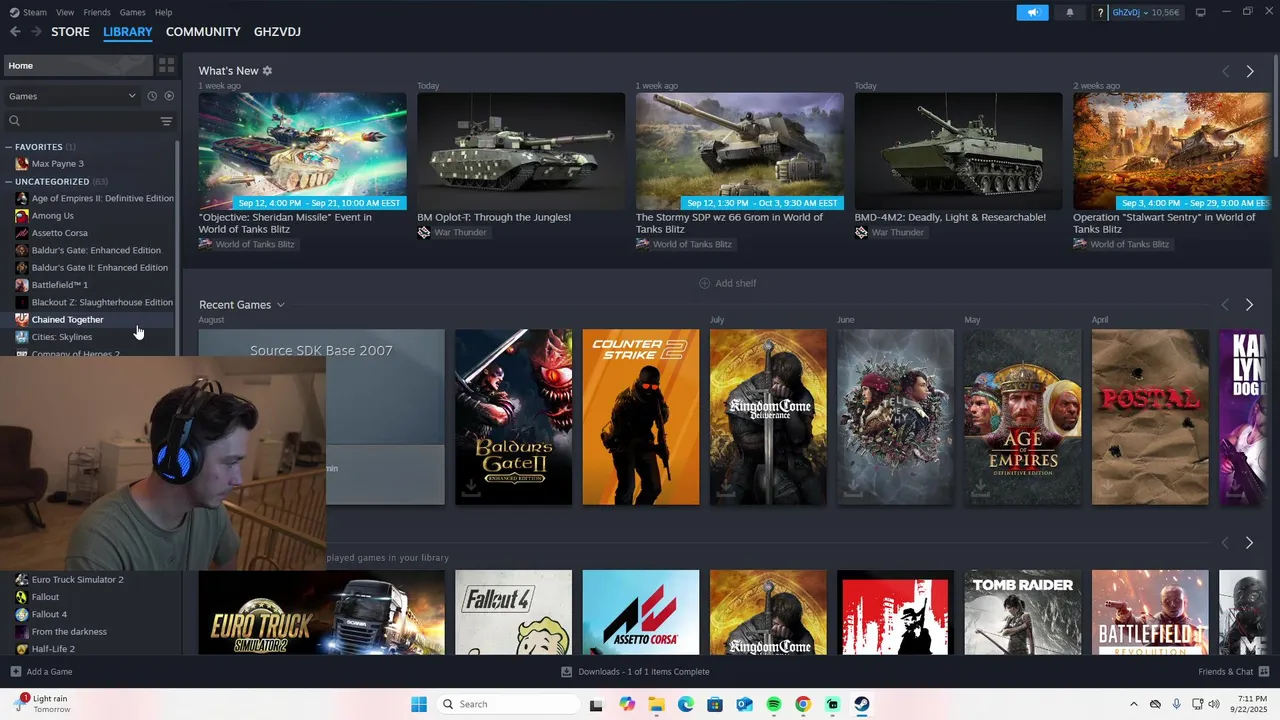Open the Games filter dropdown
Viewport: 1280px width, 720px height.
point(72,96)
